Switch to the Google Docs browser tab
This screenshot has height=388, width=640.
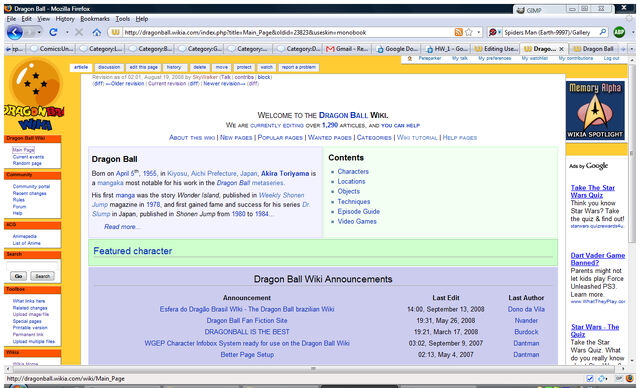[397, 49]
